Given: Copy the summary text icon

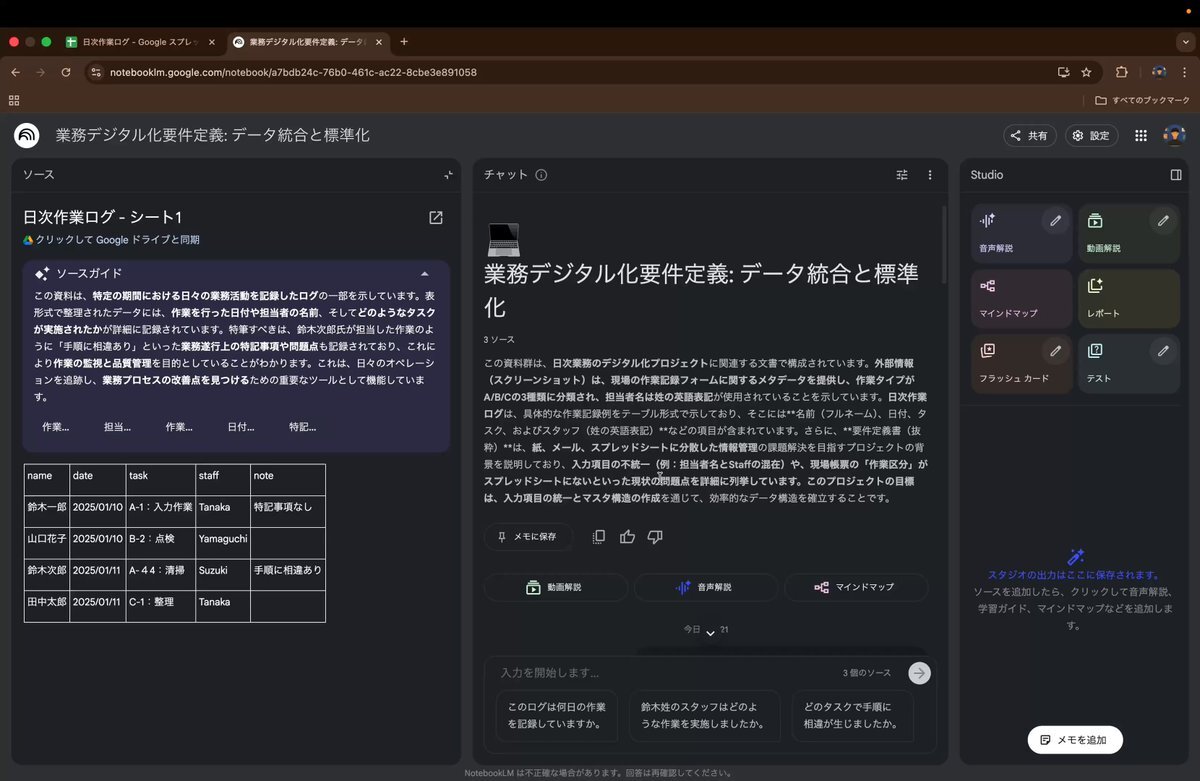Looking at the screenshot, I should pyautogui.click(x=599, y=537).
